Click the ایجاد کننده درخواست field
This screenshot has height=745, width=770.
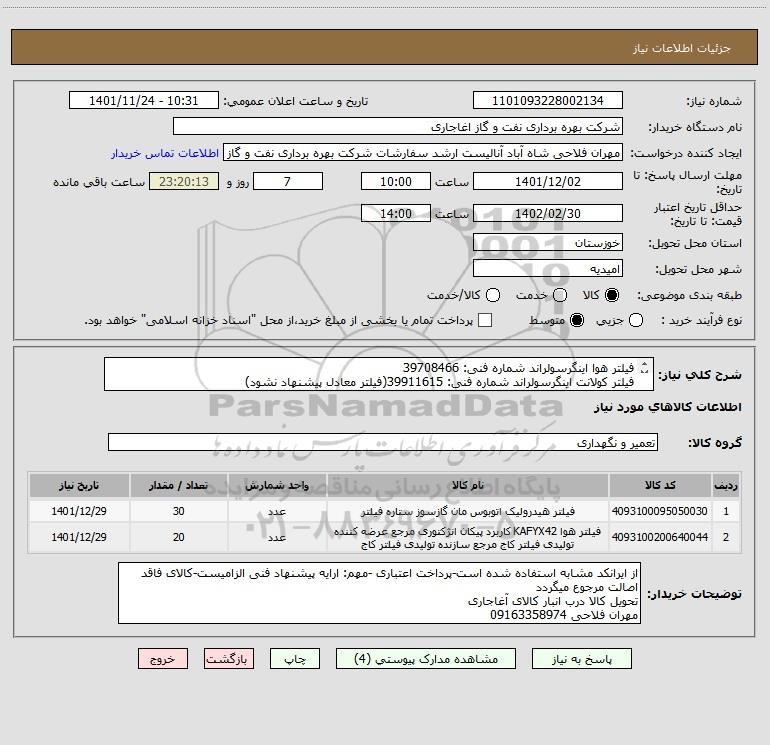pyautogui.click(x=423, y=152)
